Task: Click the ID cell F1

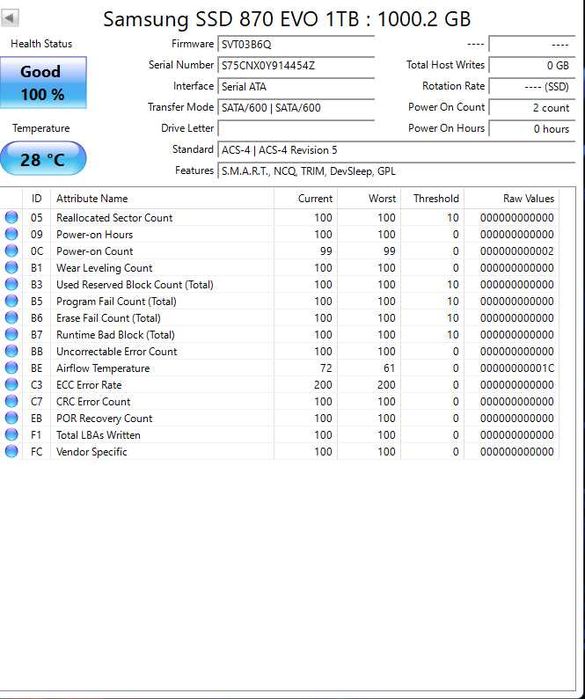Action: click(36, 435)
